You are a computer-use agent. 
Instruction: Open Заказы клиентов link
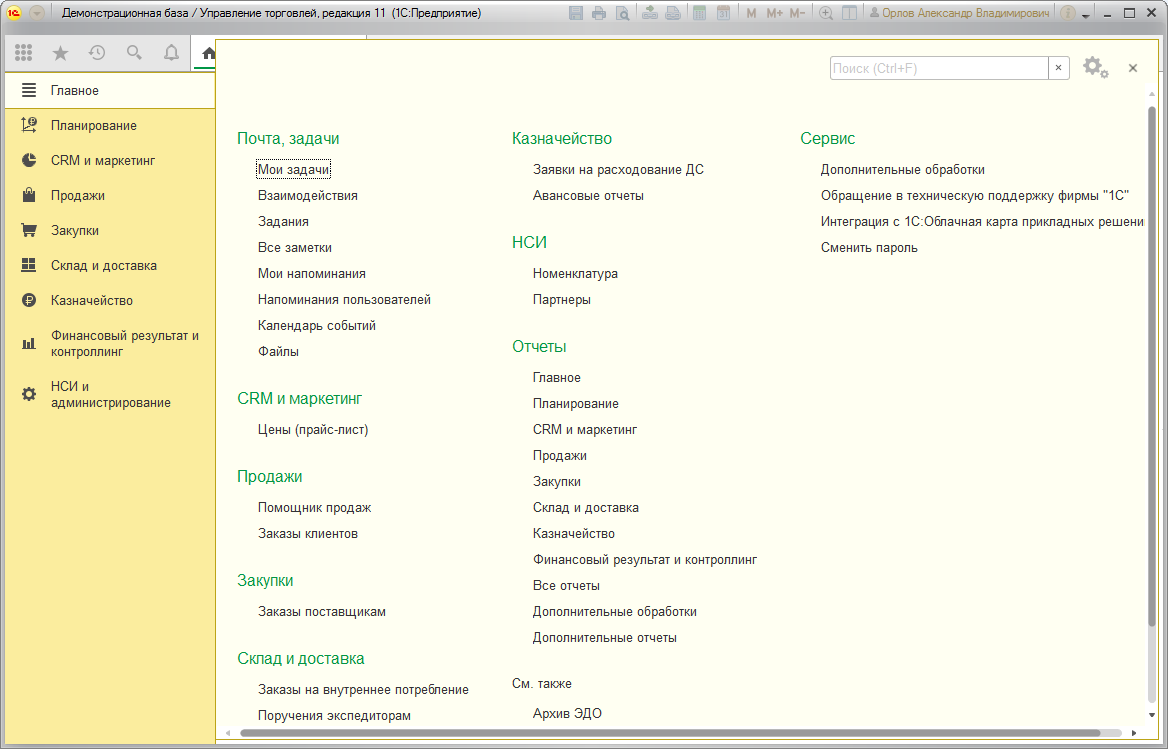[x=308, y=534]
